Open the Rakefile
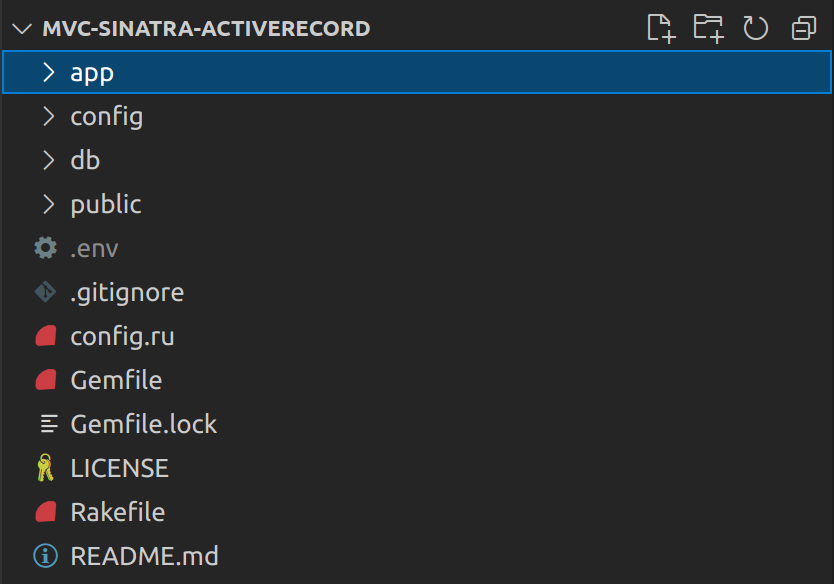This screenshot has width=834, height=584. [117, 511]
